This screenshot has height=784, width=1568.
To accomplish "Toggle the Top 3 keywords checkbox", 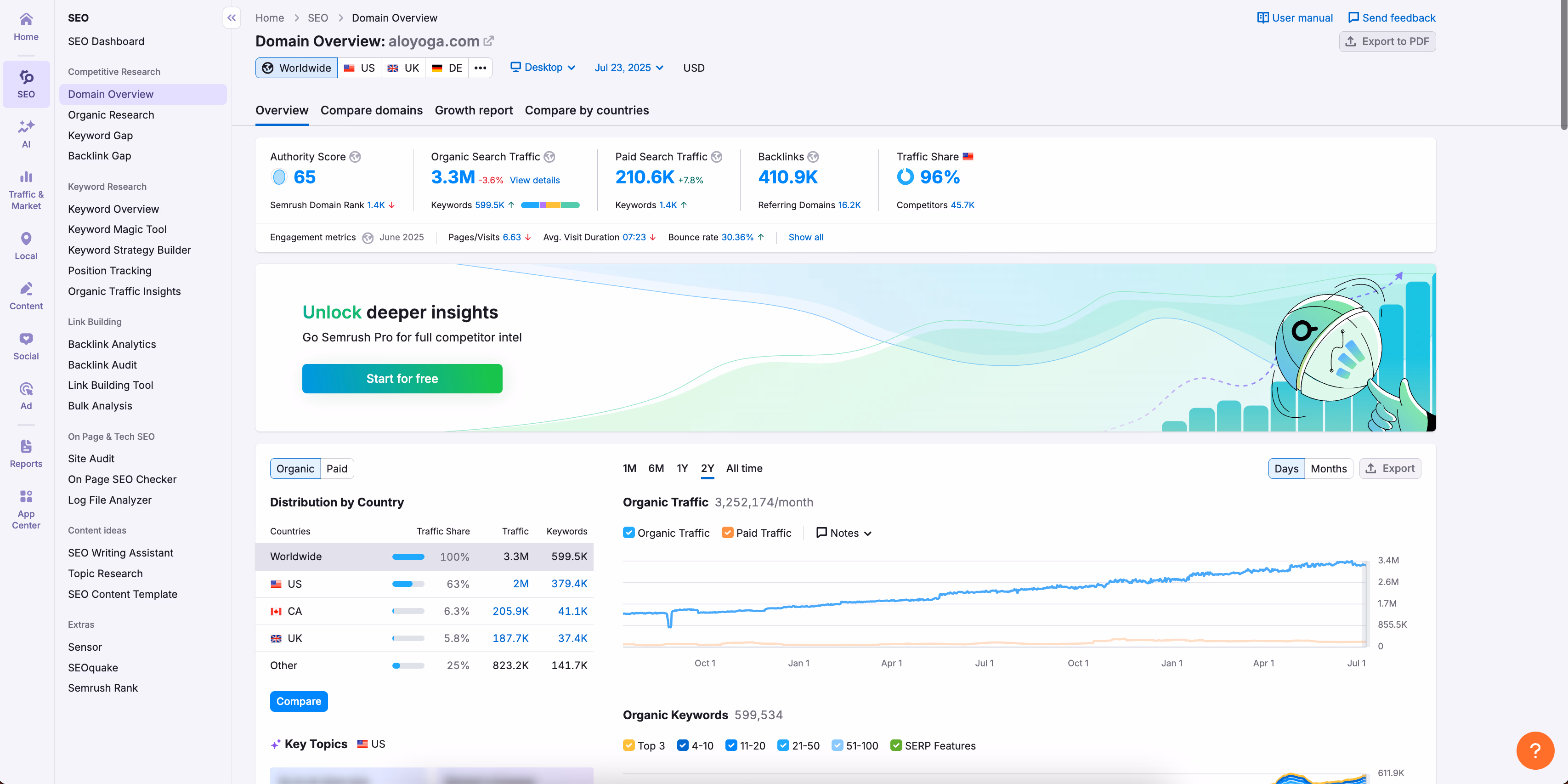I will pos(629,746).
